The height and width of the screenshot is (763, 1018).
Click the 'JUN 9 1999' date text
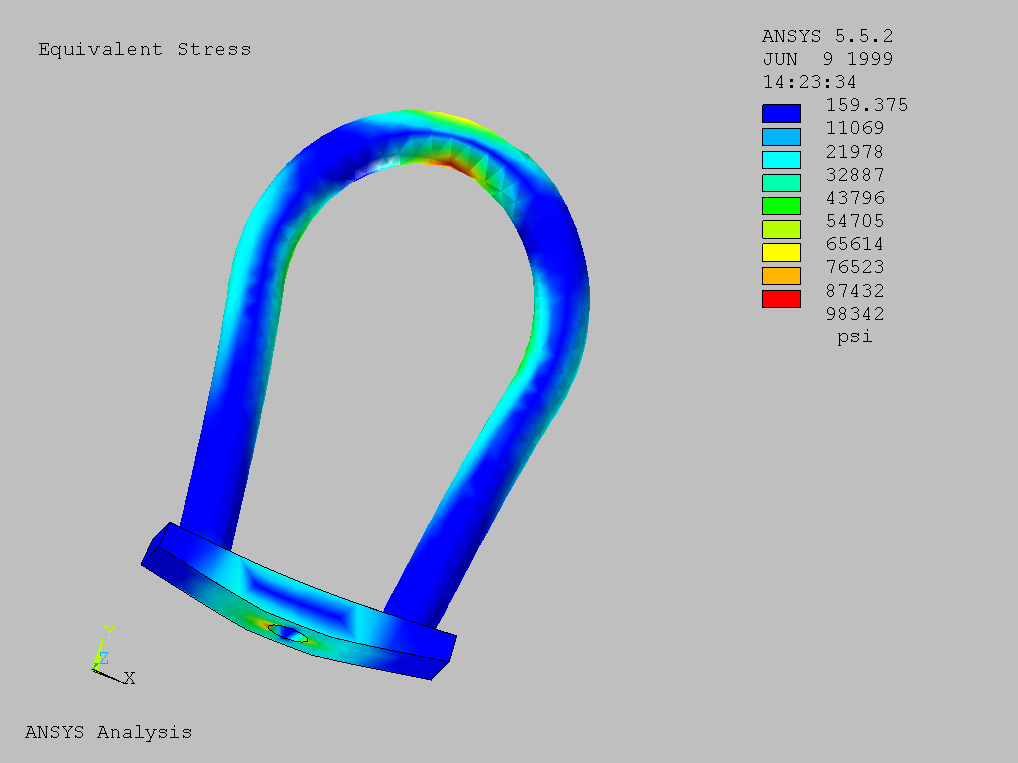click(x=828, y=59)
